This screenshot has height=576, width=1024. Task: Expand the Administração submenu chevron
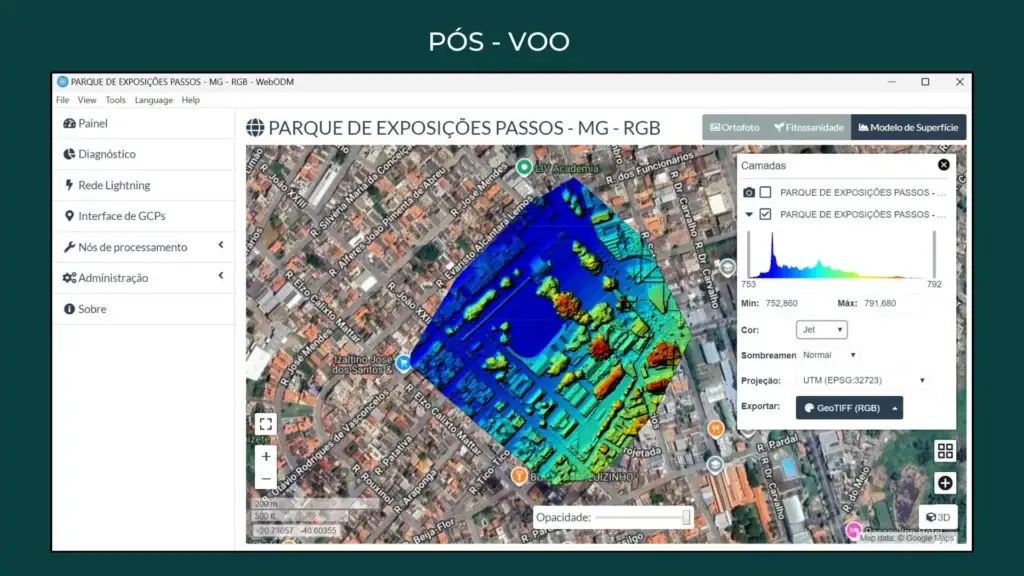(221, 276)
